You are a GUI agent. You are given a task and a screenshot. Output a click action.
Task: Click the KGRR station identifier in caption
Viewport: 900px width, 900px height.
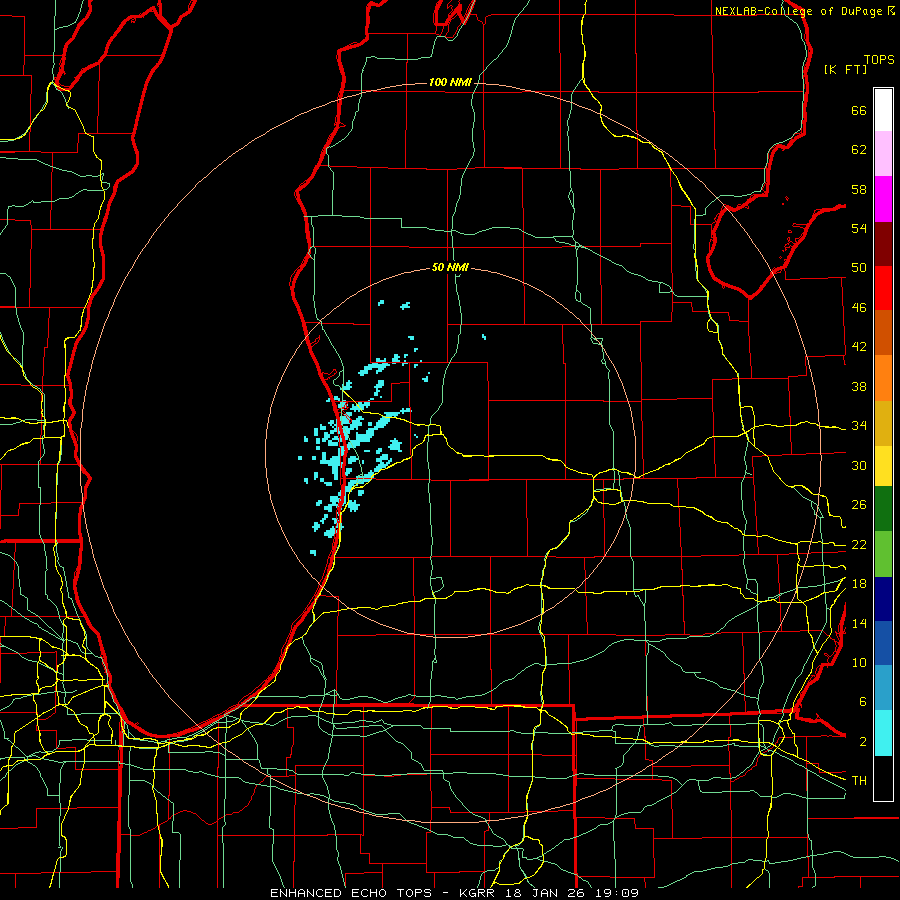pos(476,893)
